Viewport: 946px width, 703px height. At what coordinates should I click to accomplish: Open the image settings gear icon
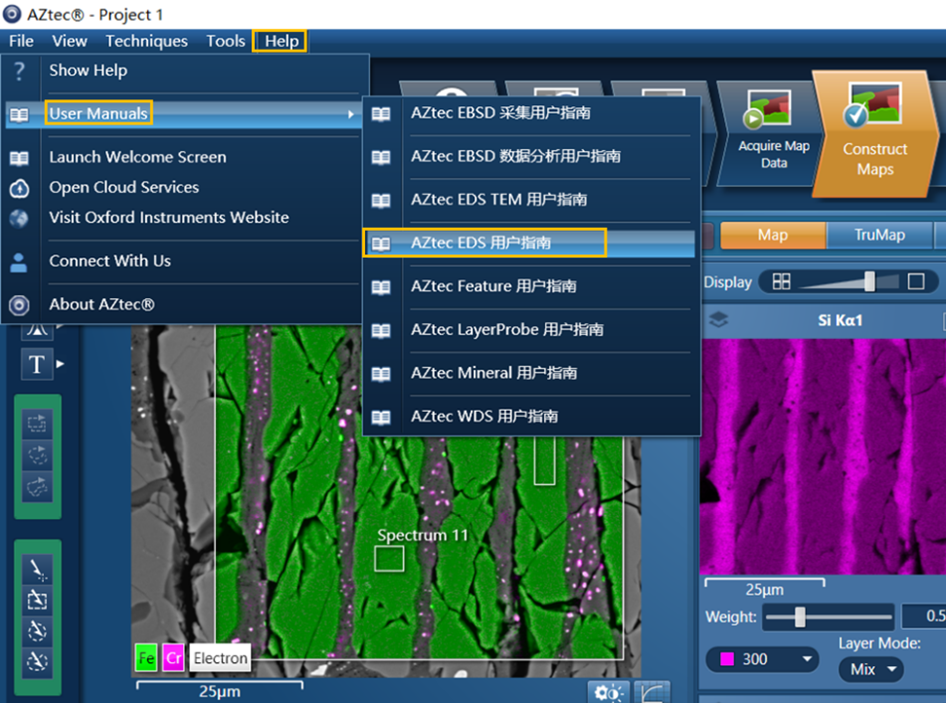[607, 692]
